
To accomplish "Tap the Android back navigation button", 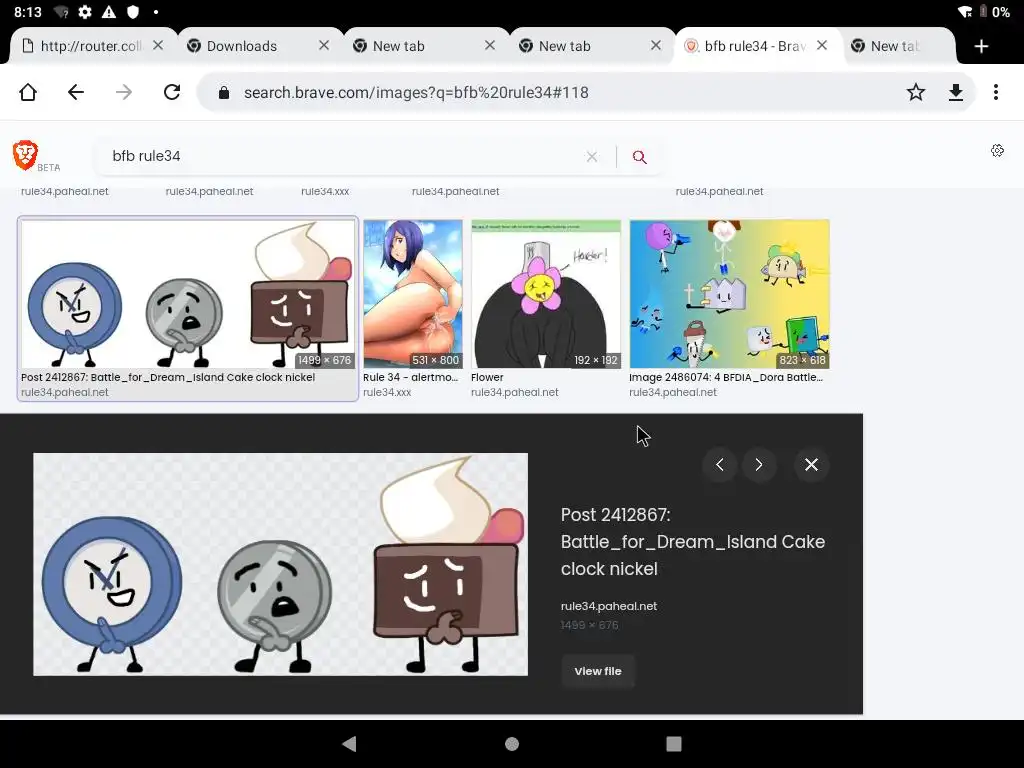I will click(349, 744).
